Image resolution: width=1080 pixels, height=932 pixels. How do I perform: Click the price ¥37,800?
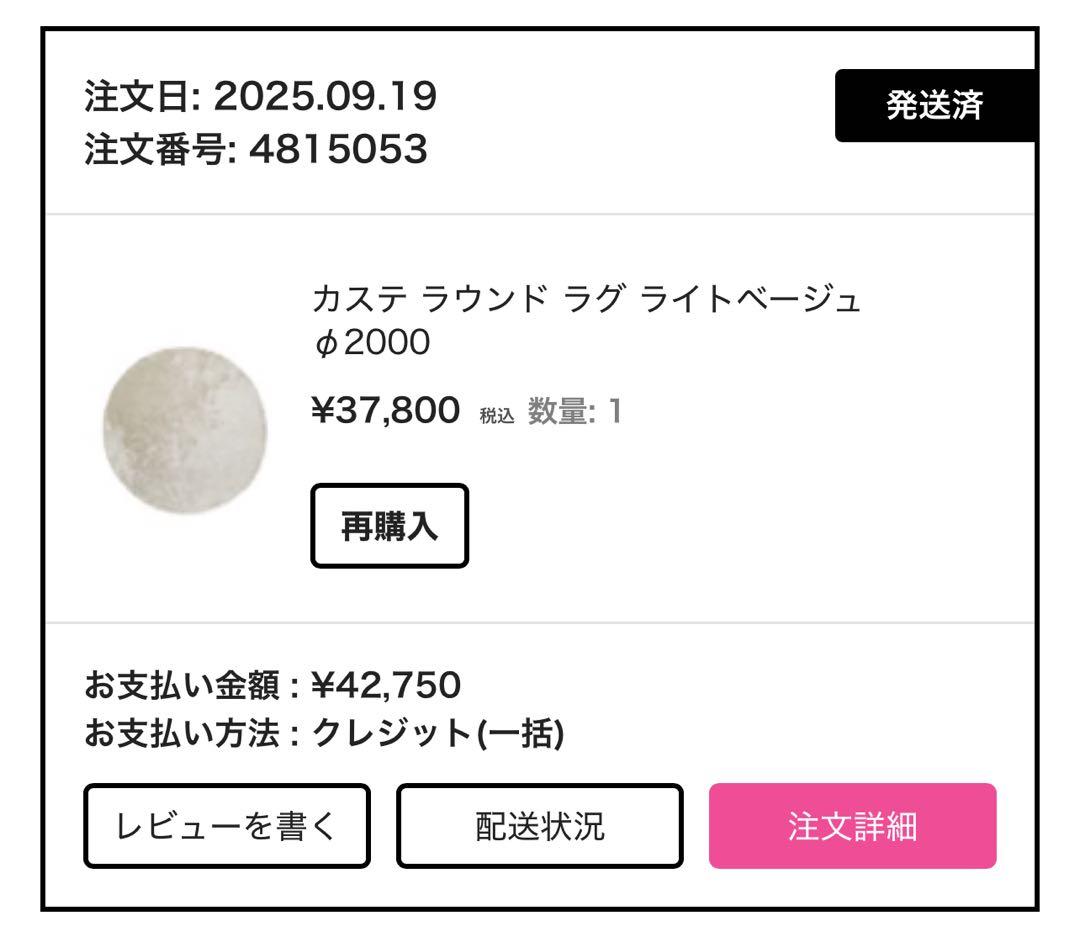(387, 410)
